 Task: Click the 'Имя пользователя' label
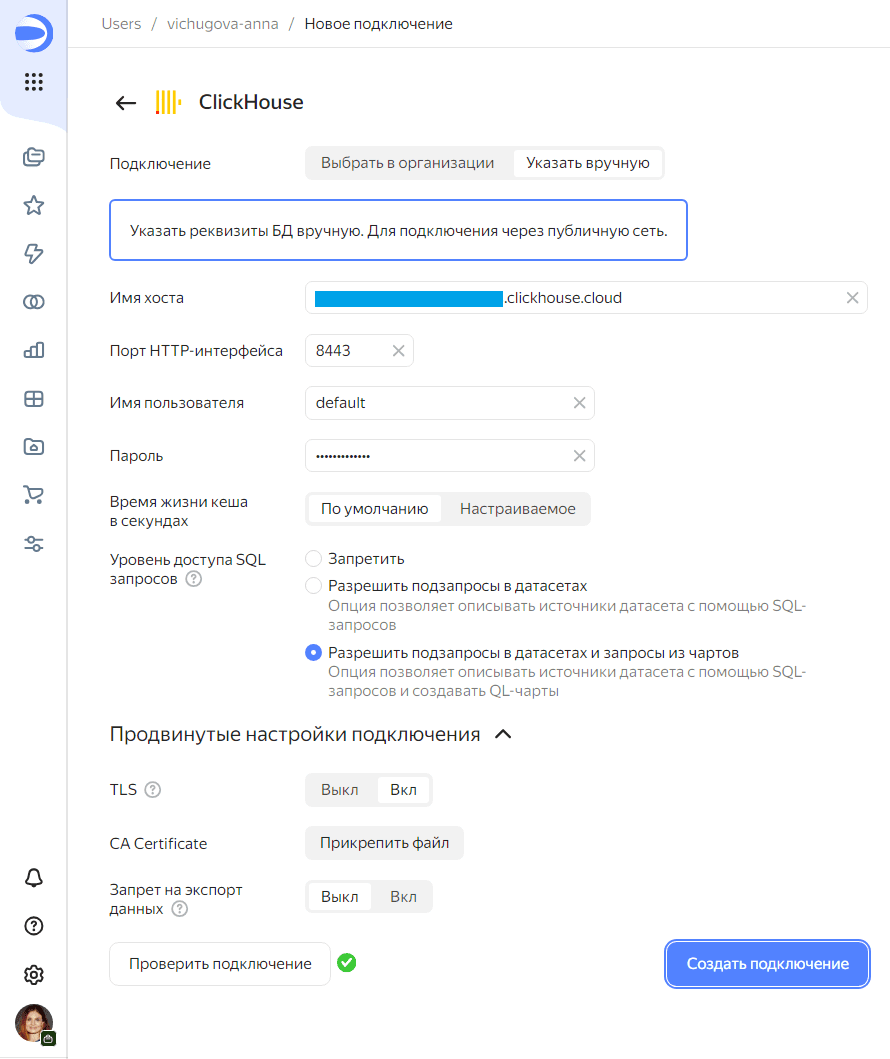click(x=177, y=403)
